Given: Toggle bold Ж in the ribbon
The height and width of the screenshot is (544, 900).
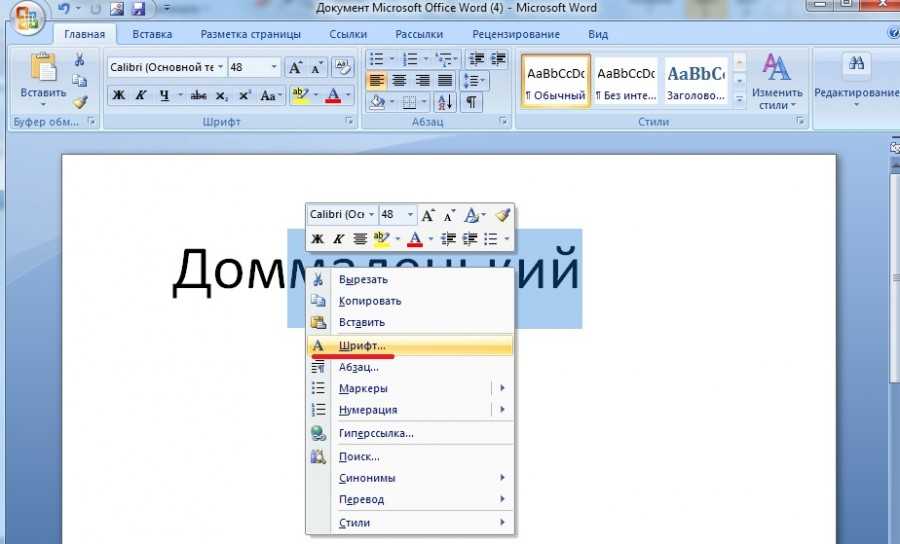Looking at the screenshot, I should click(x=118, y=96).
